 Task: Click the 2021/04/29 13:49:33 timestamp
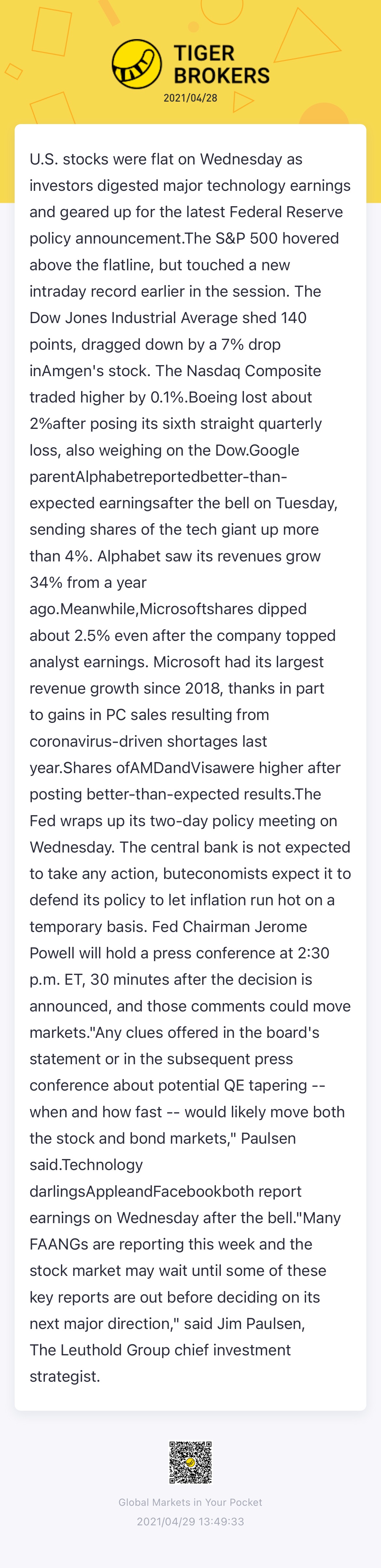tap(190, 1522)
